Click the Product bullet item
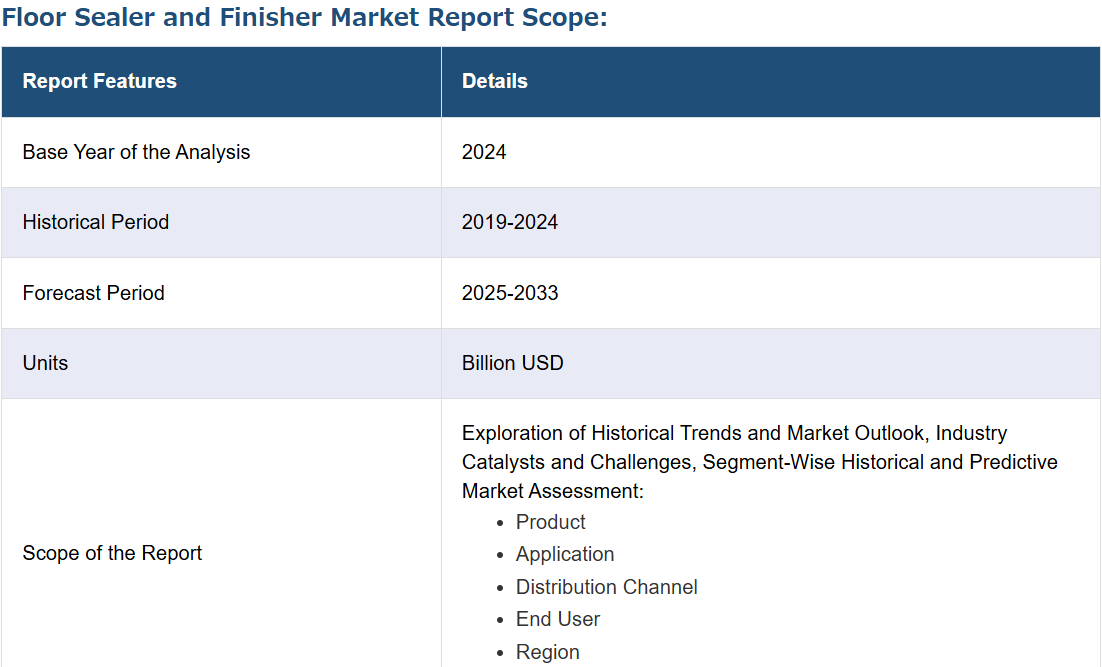This screenshot has width=1102, height=667. click(x=550, y=522)
